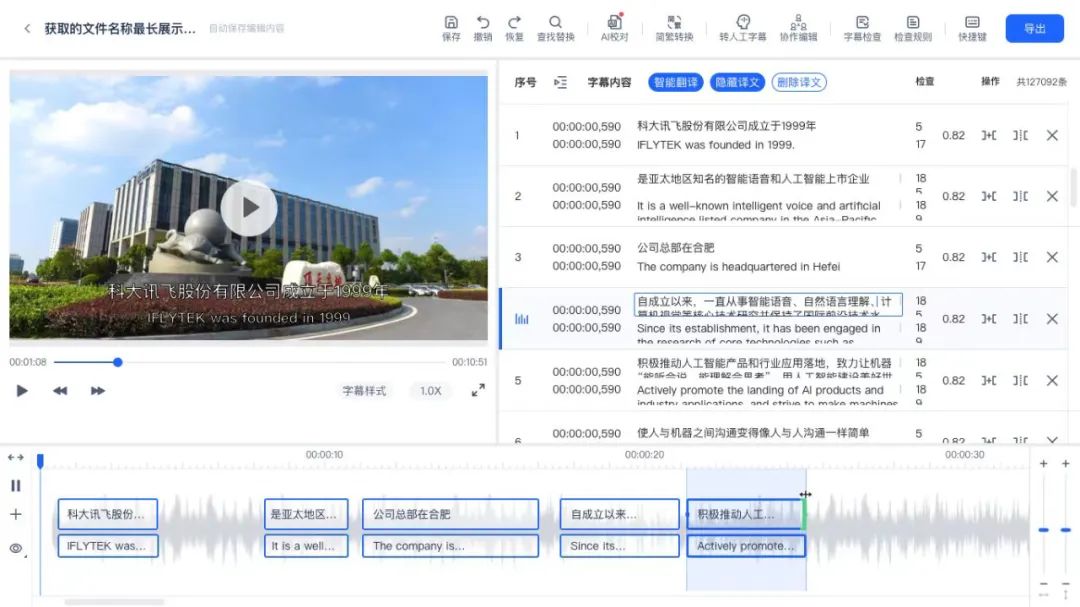Open 简繁转换 simplified-traditional conversion

(x=674, y=28)
